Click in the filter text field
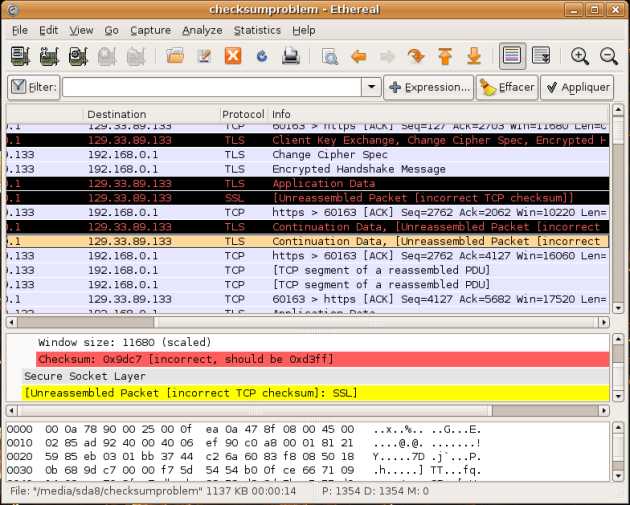This screenshot has height=505, width=630. click(210, 88)
